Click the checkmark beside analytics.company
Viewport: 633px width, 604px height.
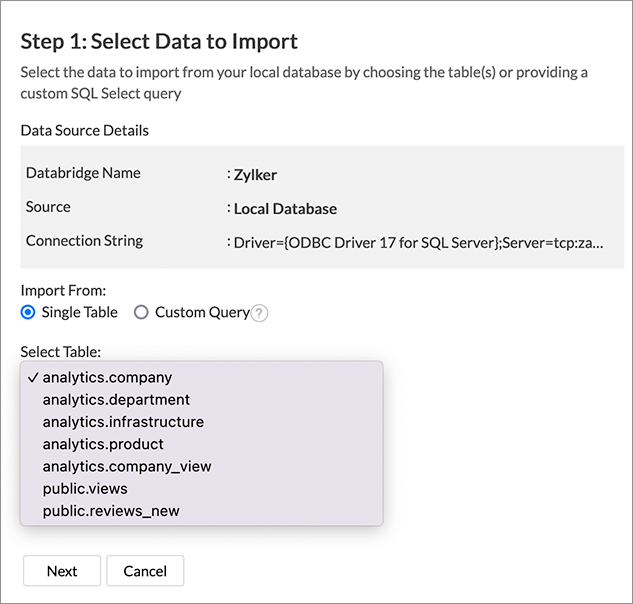[x=33, y=378]
